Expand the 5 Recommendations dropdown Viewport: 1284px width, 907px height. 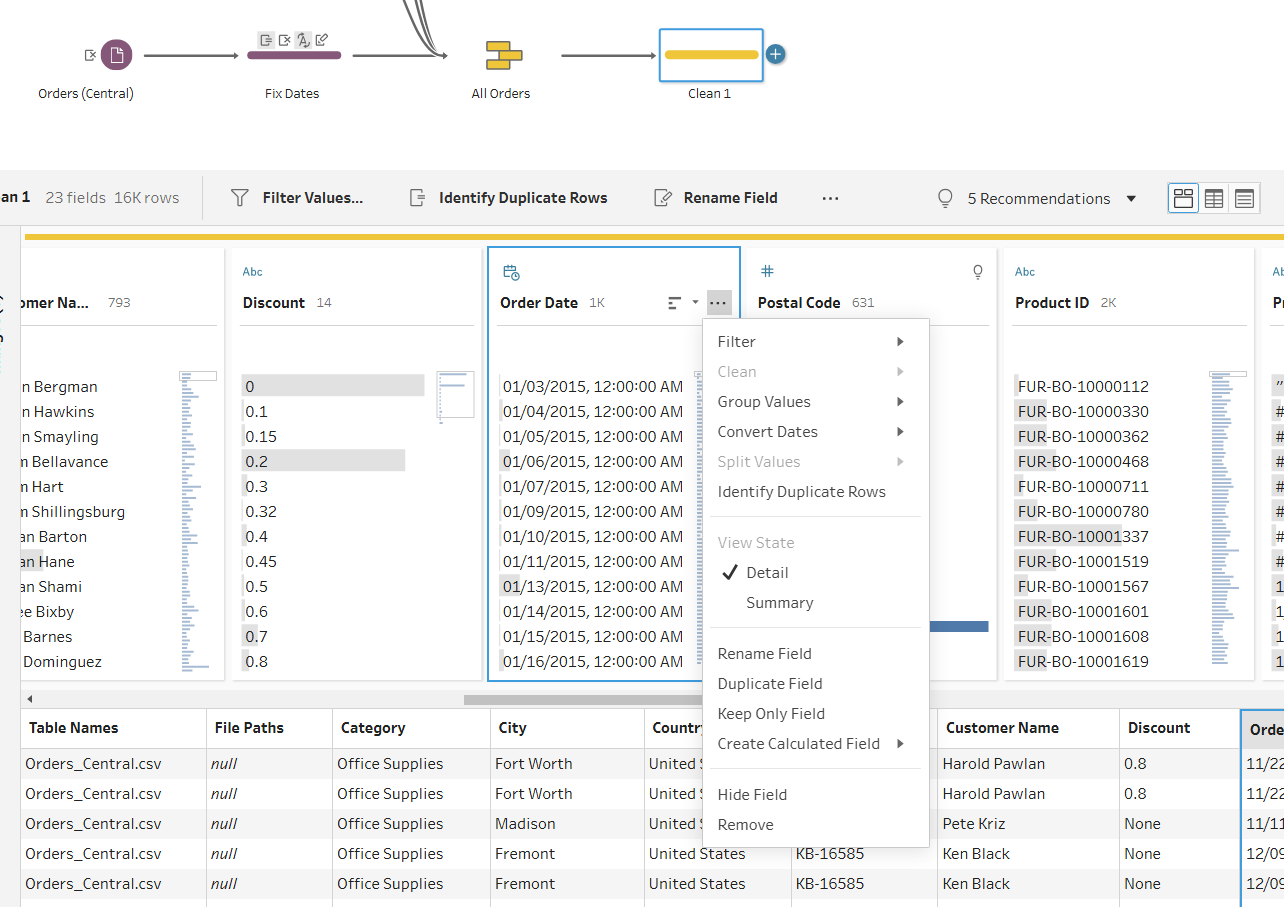coord(1131,198)
